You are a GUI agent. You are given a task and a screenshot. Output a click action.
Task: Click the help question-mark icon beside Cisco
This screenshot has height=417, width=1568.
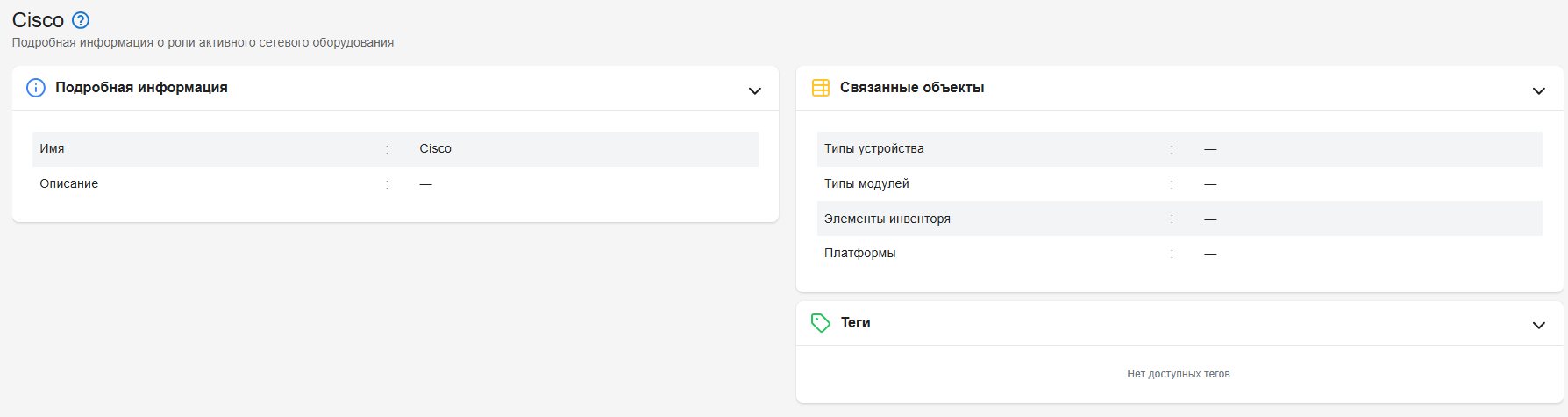(x=81, y=19)
